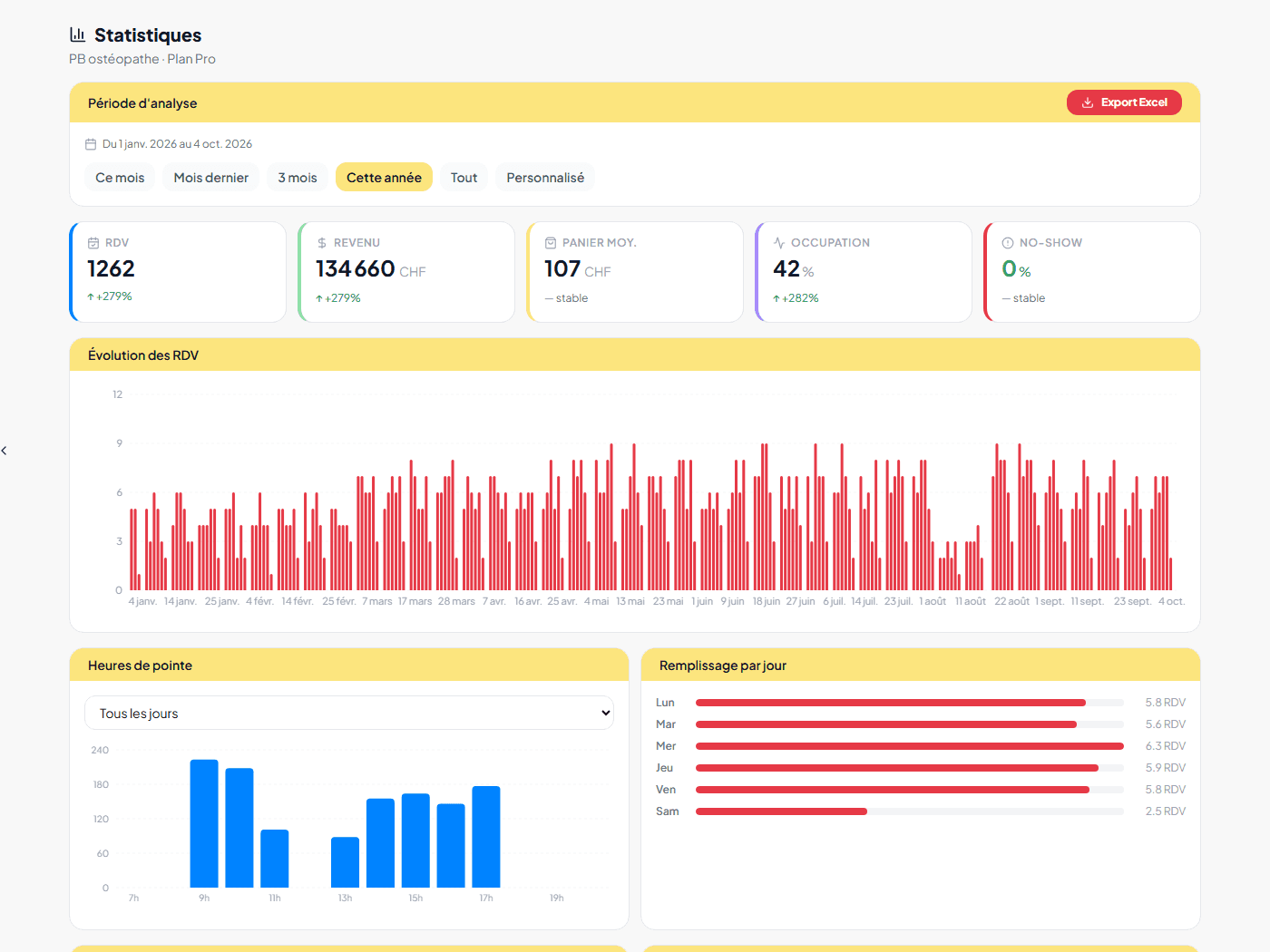Click the Panier moy. card icon
Image resolution: width=1270 pixels, height=952 pixels.
[551, 243]
